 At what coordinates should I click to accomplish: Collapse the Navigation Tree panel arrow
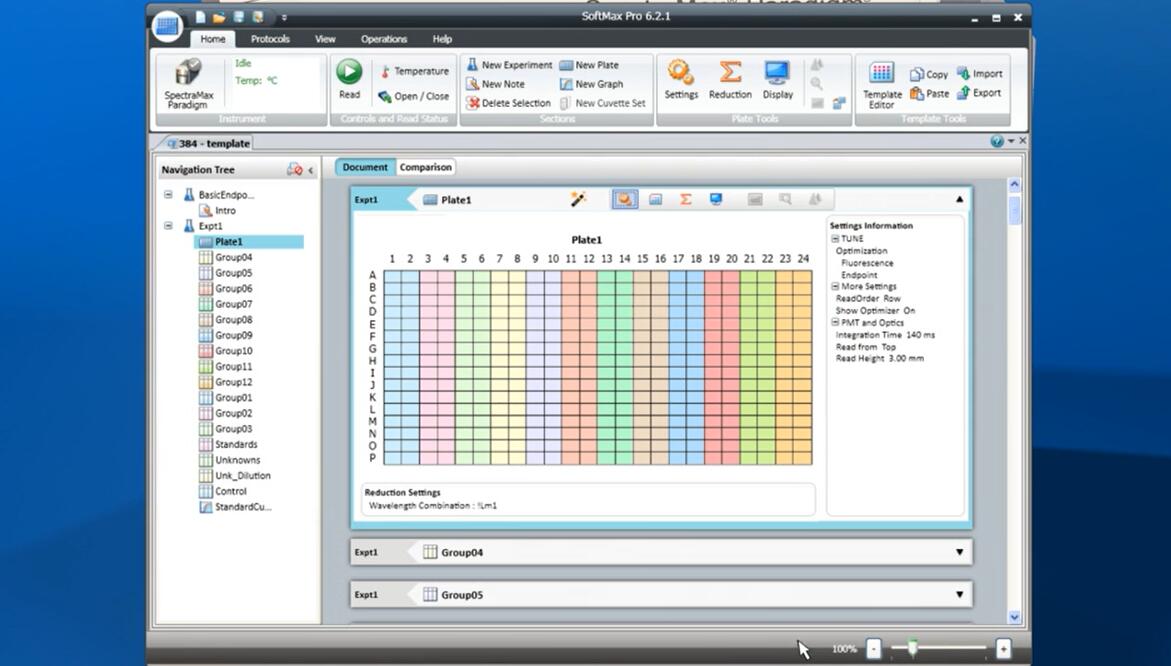[x=311, y=170]
